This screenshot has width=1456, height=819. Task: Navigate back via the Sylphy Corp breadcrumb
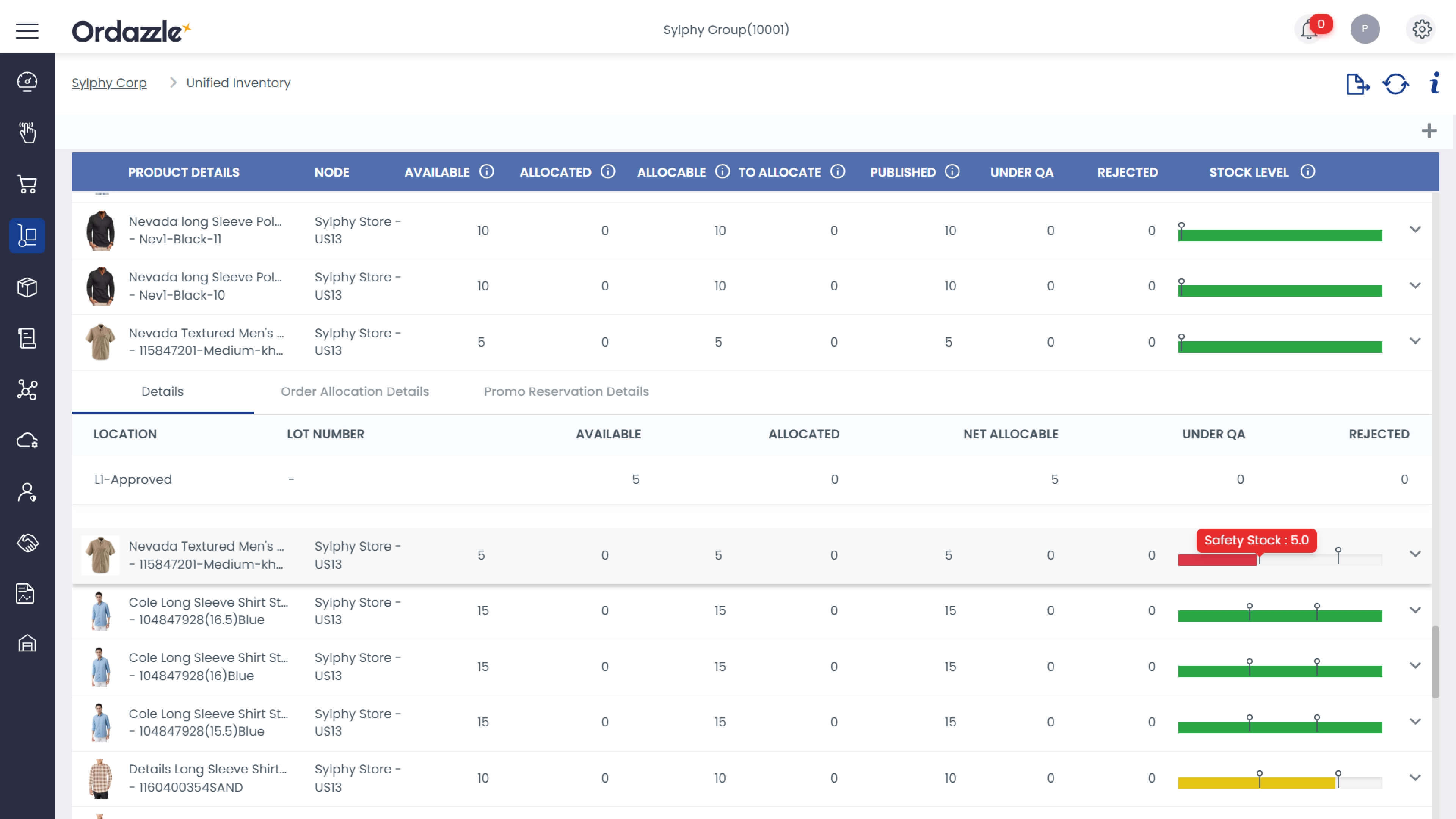tap(109, 83)
